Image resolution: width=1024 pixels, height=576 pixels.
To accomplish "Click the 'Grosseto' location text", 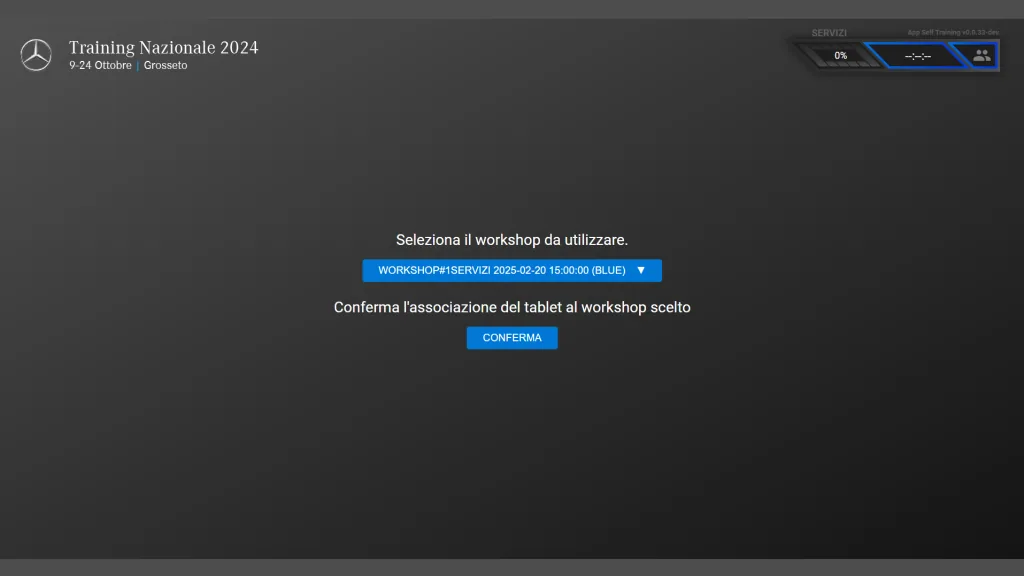I will [x=165, y=65].
